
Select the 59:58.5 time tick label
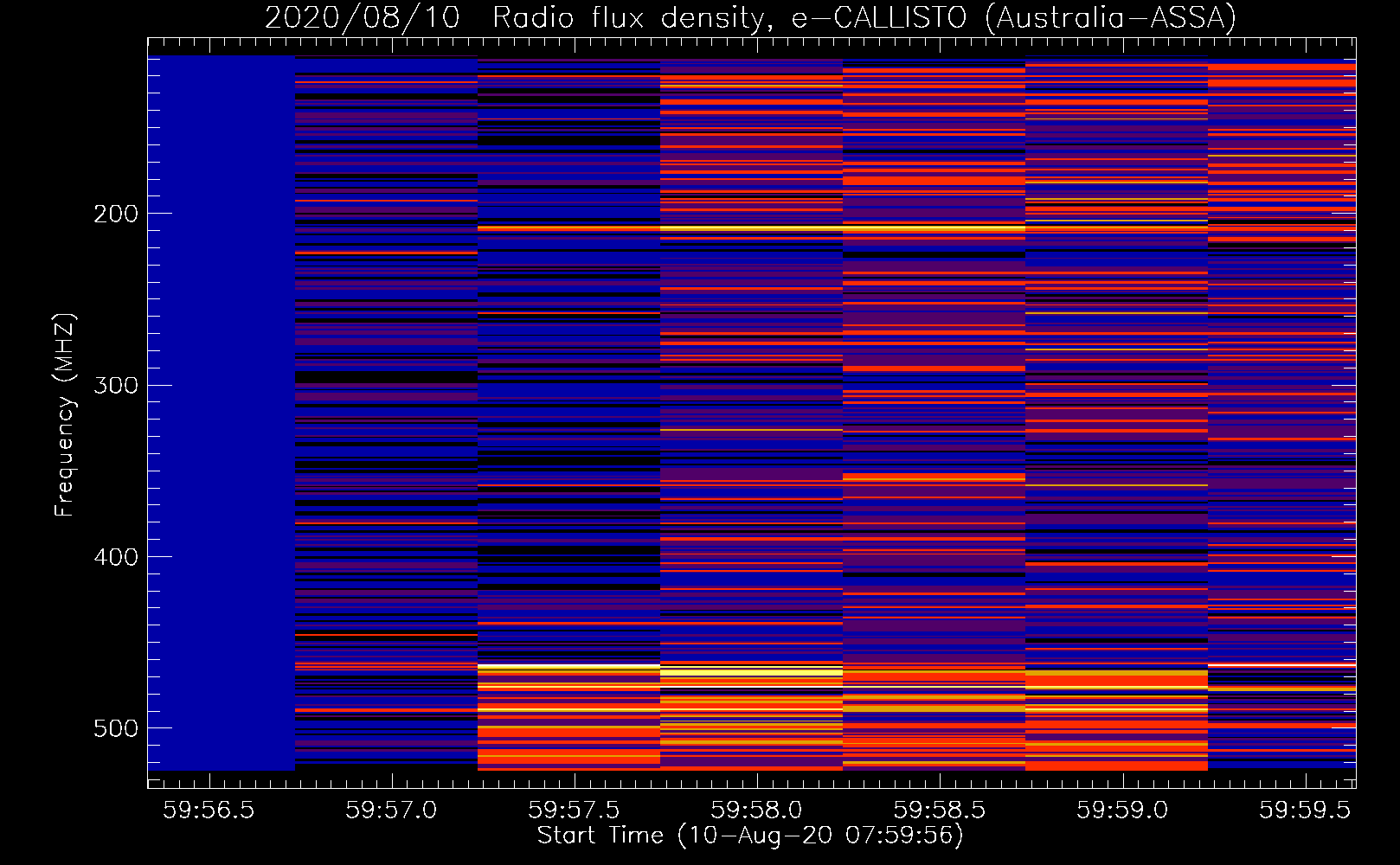[x=940, y=811]
